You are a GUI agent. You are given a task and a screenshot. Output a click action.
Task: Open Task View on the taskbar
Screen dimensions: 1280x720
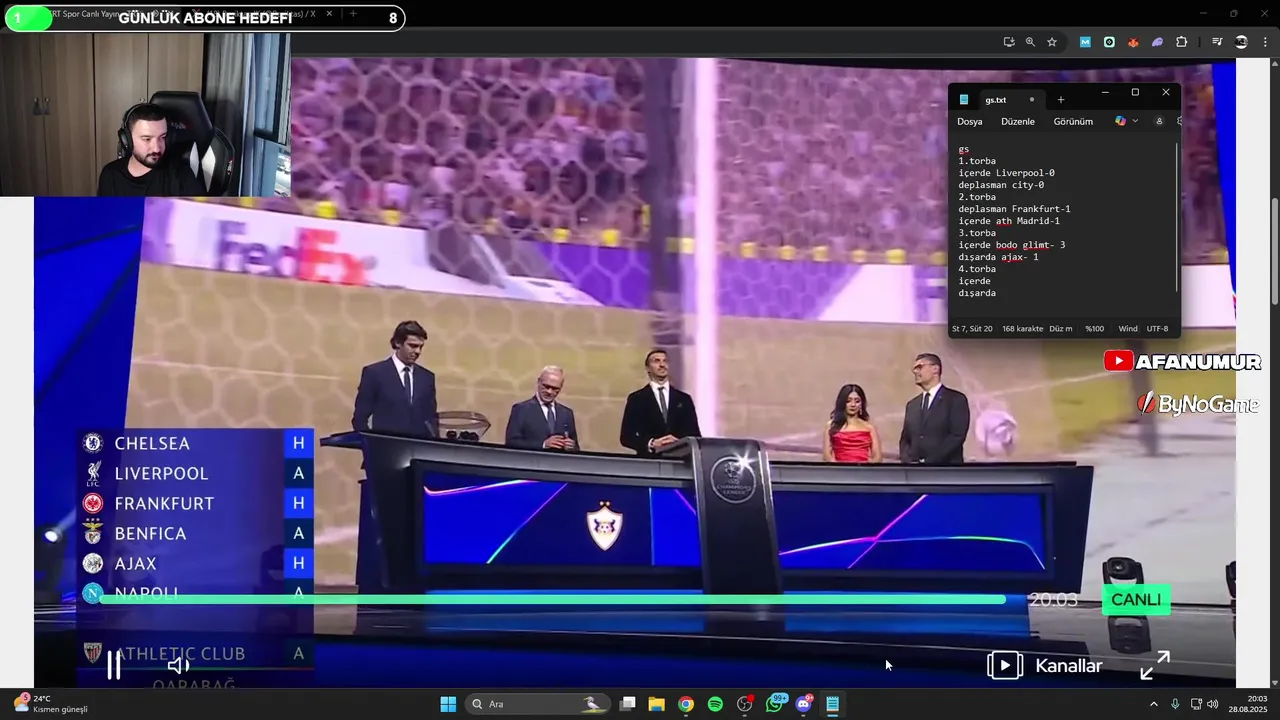tap(628, 704)
